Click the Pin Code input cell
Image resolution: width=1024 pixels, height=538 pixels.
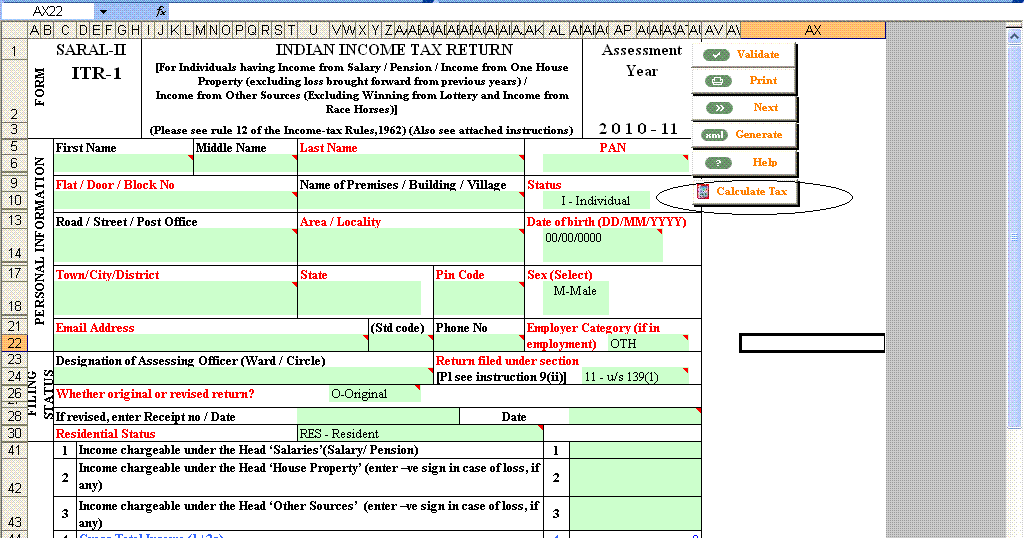(x=479, y=299)
